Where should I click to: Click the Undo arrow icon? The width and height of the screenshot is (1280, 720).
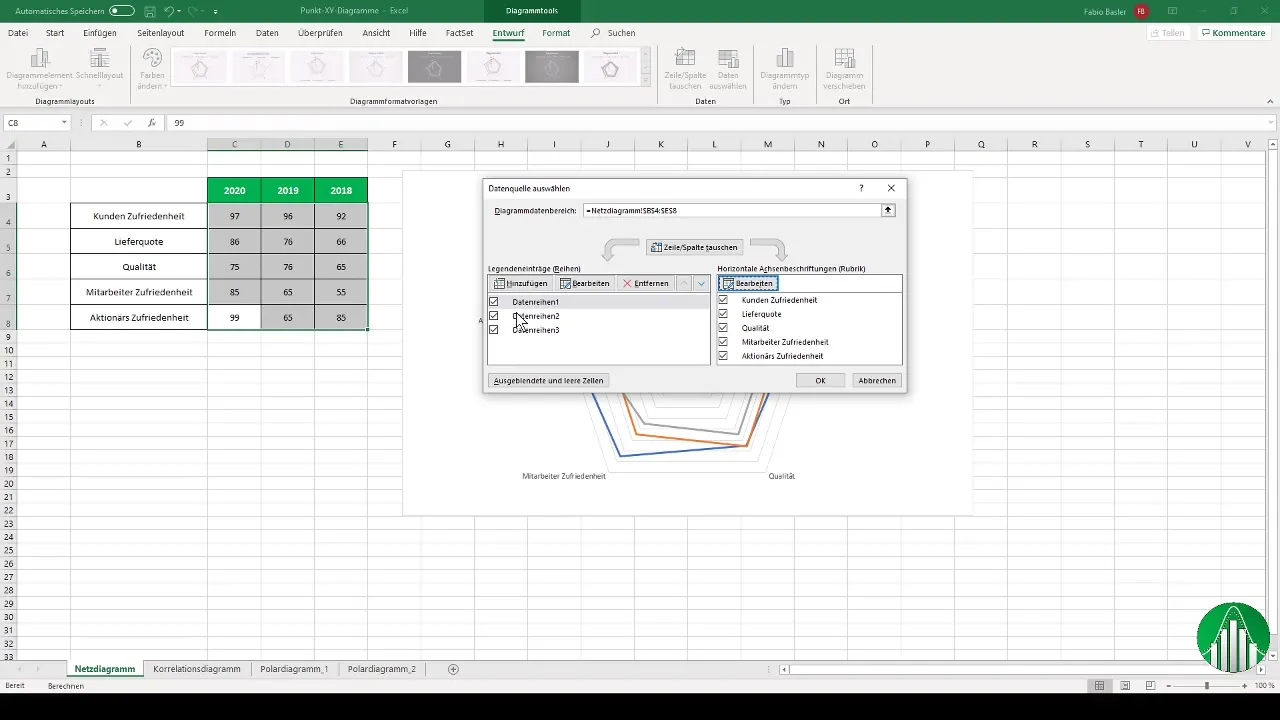(x=170, y=10)
